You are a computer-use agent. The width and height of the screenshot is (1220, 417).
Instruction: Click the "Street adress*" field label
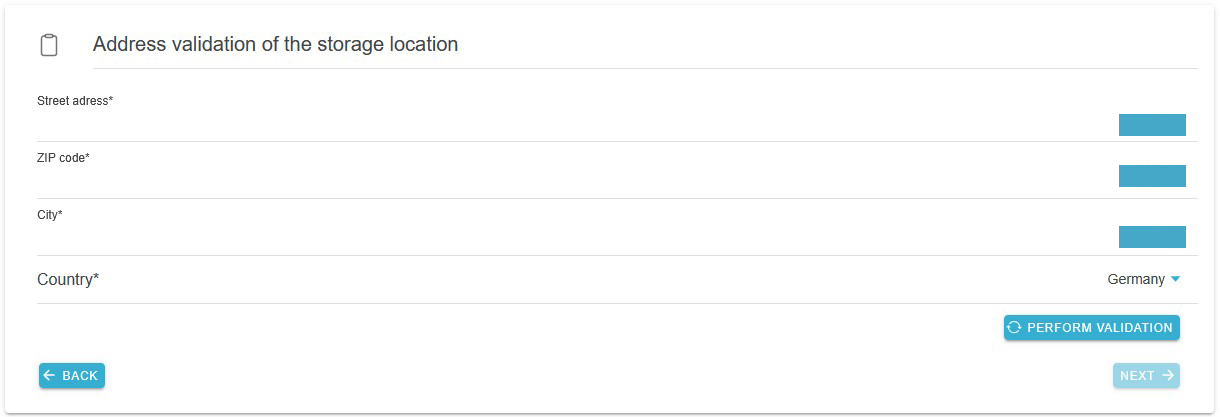tap(75, 101)
